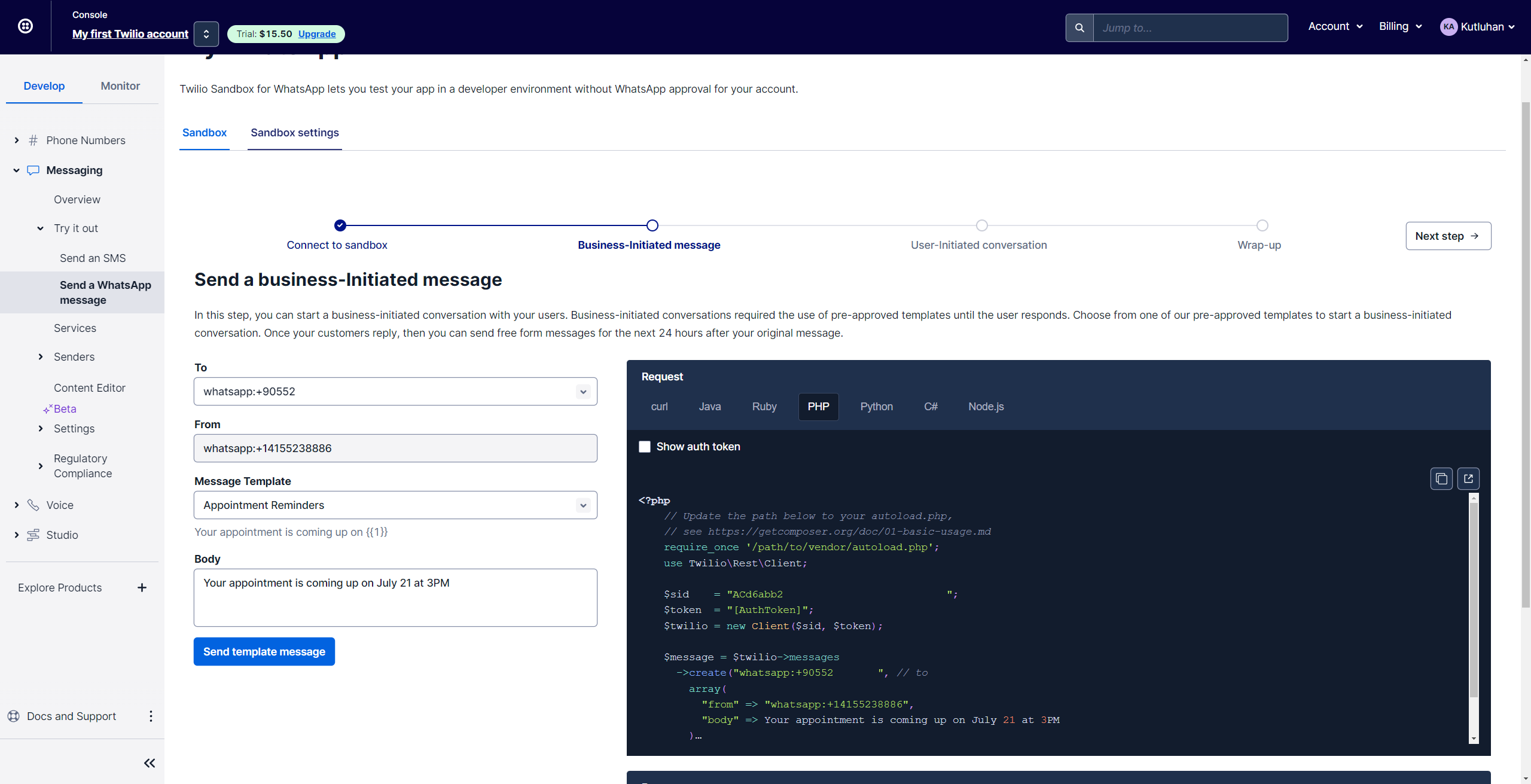Click the Upgrade link
This screenshot has height=784, width=1531.
317,34
